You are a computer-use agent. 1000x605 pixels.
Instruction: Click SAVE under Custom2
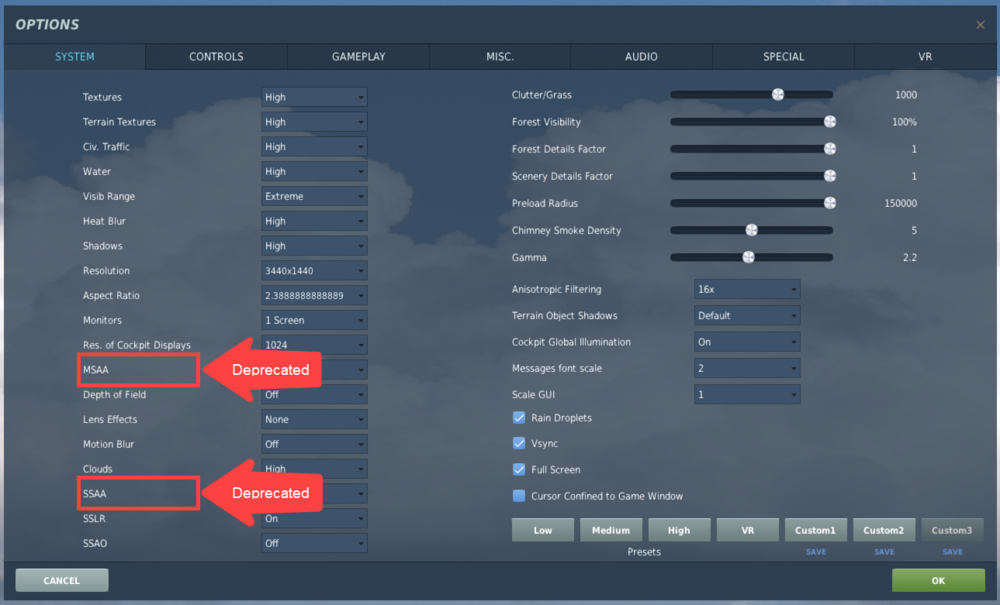(x=884, y=552)
